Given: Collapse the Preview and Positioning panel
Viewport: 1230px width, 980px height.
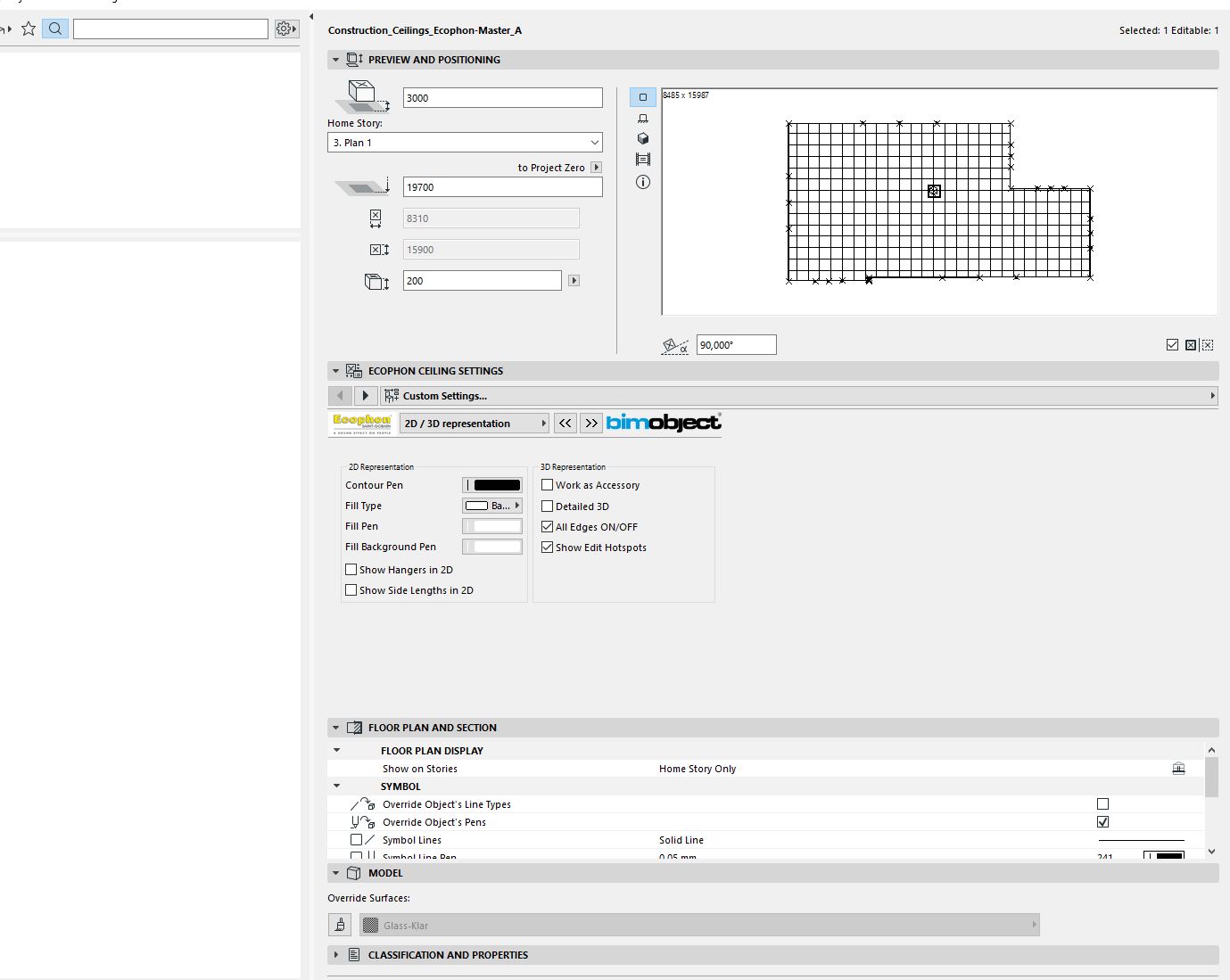Looking at the screenshot, I should (x=336, y=60).
